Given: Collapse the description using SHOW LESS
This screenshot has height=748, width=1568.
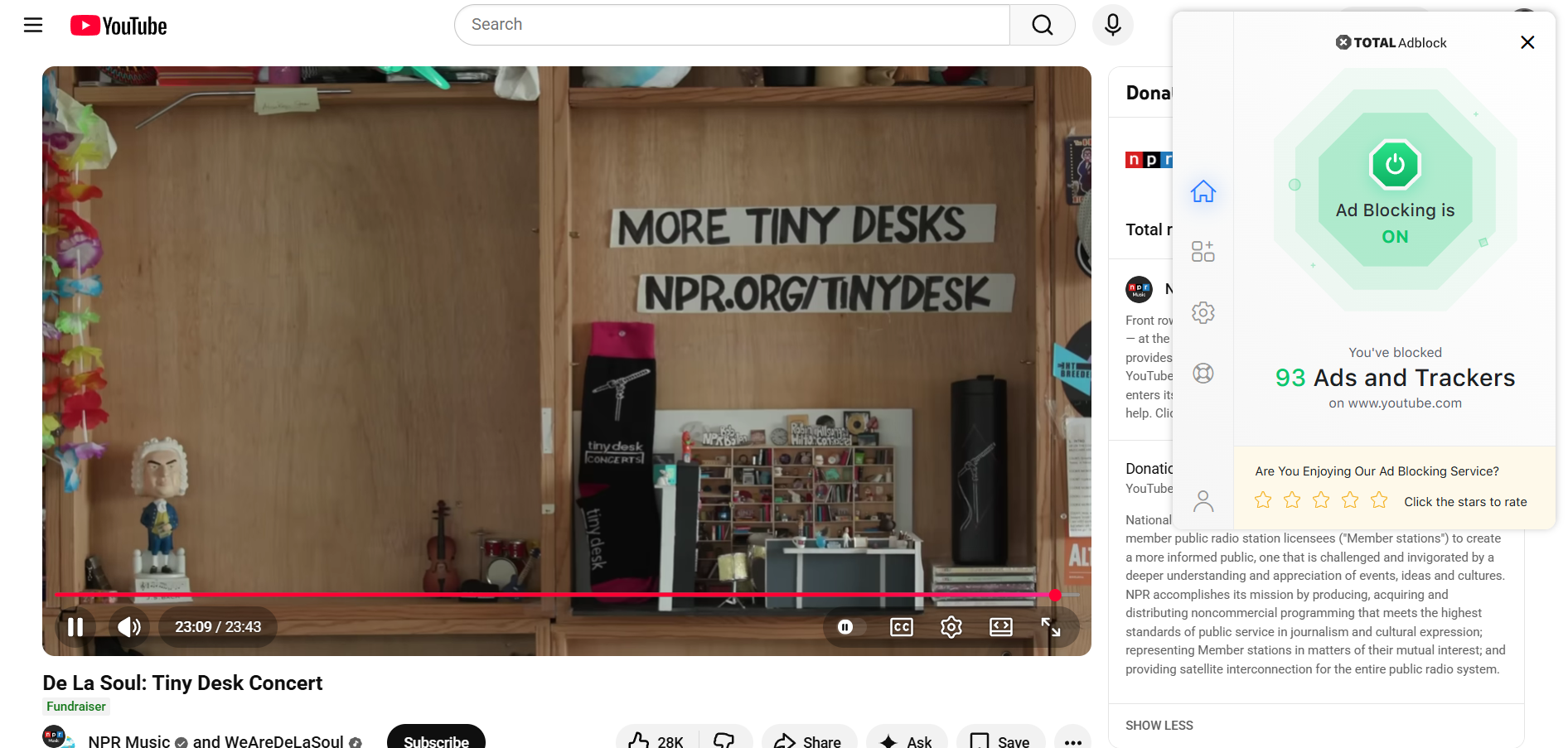Looking at the screenshot, I should 1159,725.
